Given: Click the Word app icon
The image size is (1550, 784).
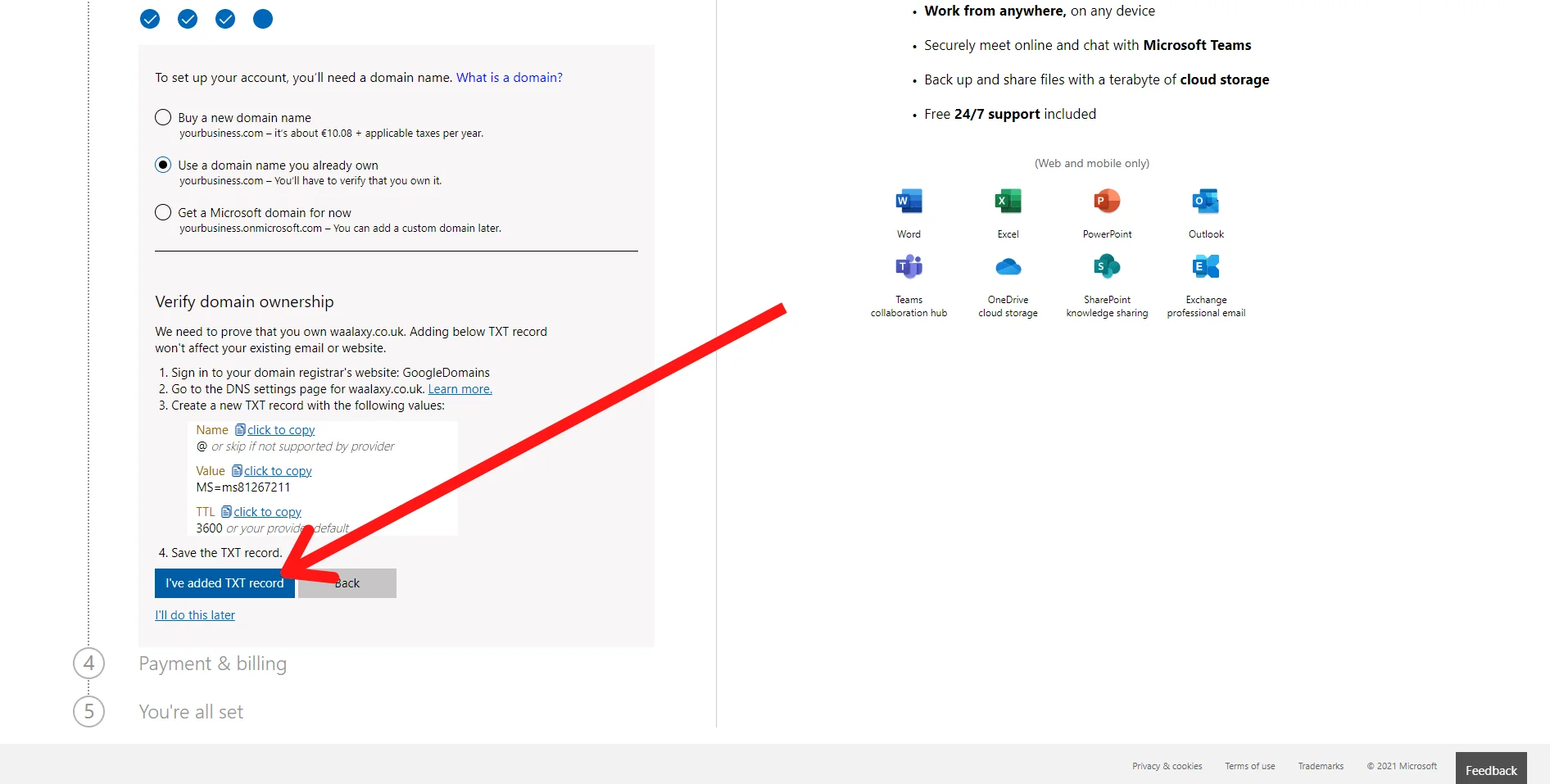Looking at the screenshot, I should pos(909,201).
